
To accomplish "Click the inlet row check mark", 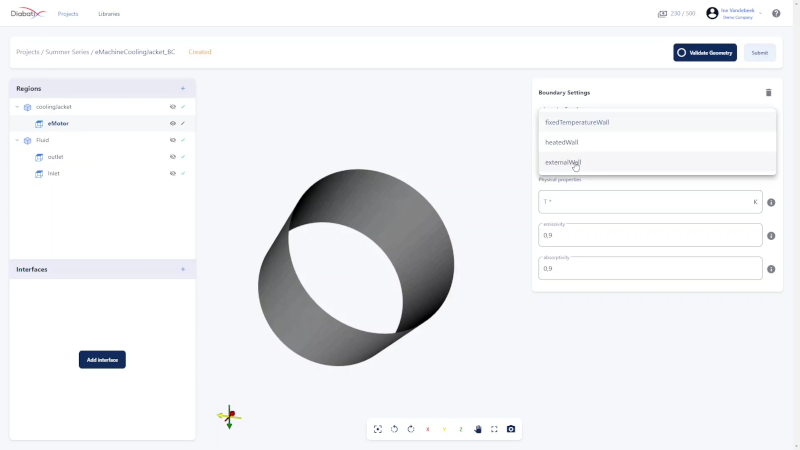I will coord(183,173).
